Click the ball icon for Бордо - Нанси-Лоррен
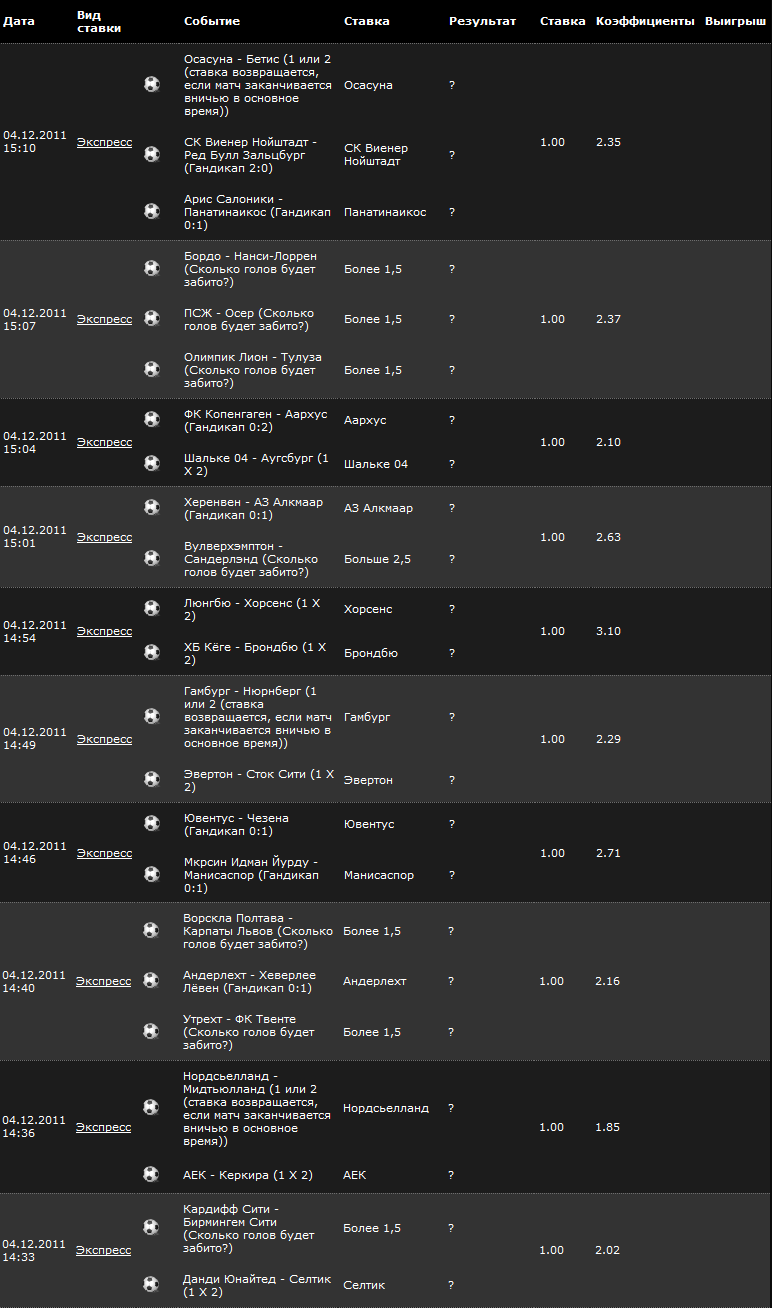Viewport: 773px width, 1309px height. click(x=151, y=268)
